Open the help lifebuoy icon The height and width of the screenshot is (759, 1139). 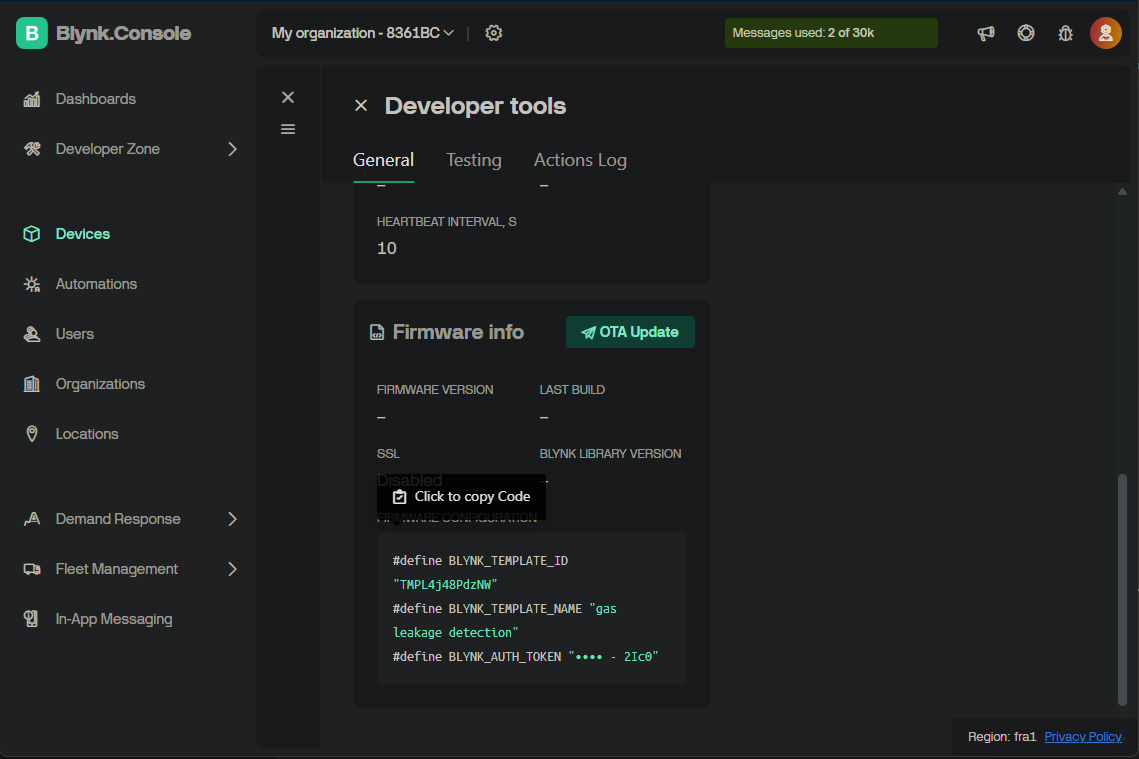click(1026, 33)
